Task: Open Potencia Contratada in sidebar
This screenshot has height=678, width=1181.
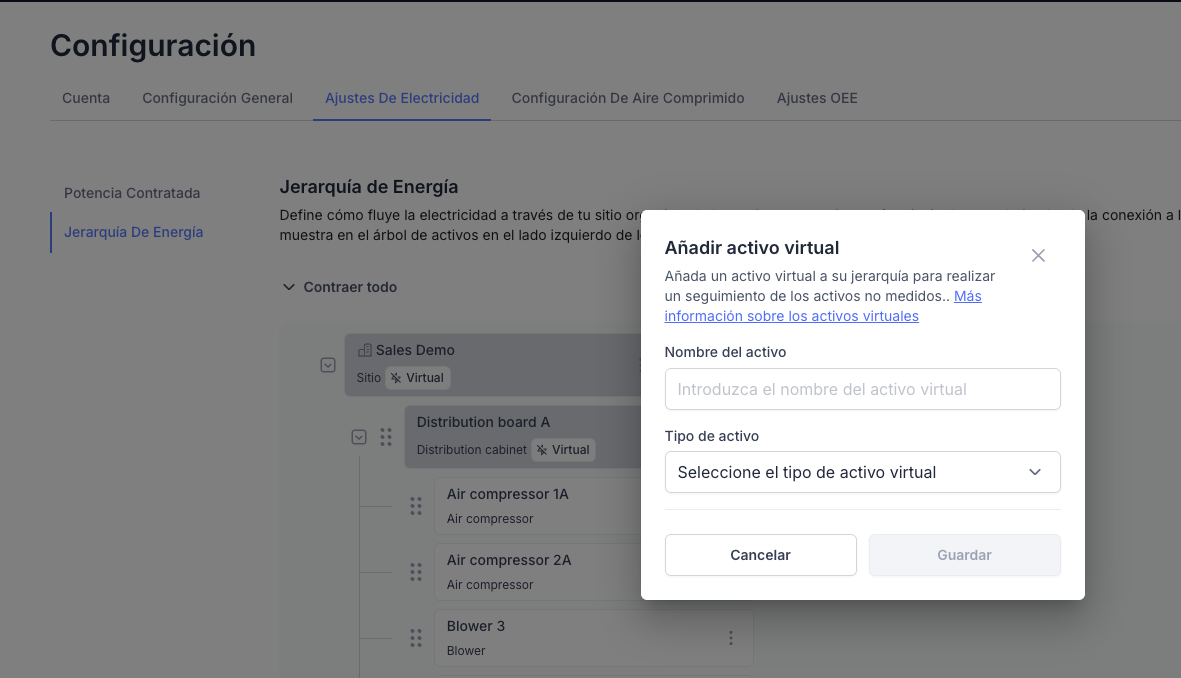Action: pyautogui.click(x=132, y=193)
